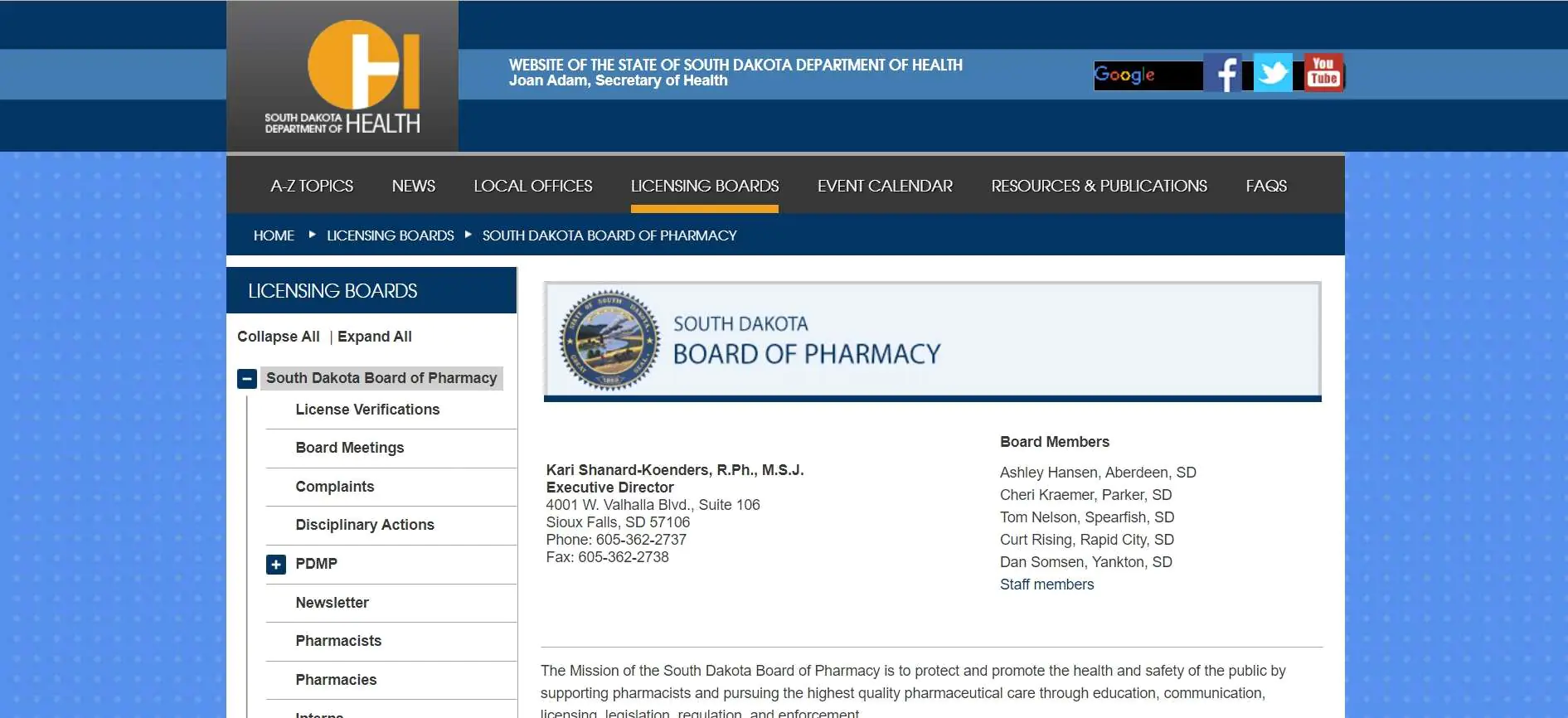
Task: Click the Board of Pharmacy banner image
Action: 932,342
